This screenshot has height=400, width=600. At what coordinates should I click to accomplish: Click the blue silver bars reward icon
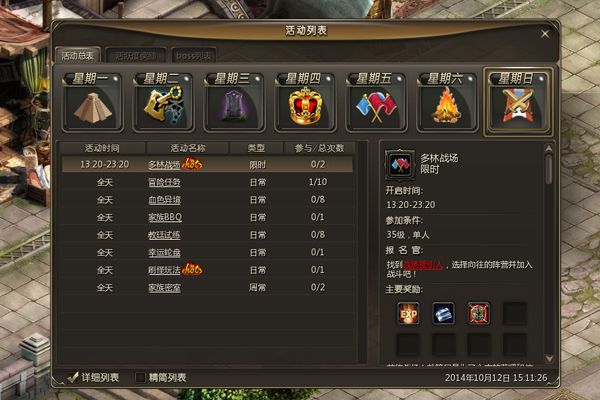443,313
